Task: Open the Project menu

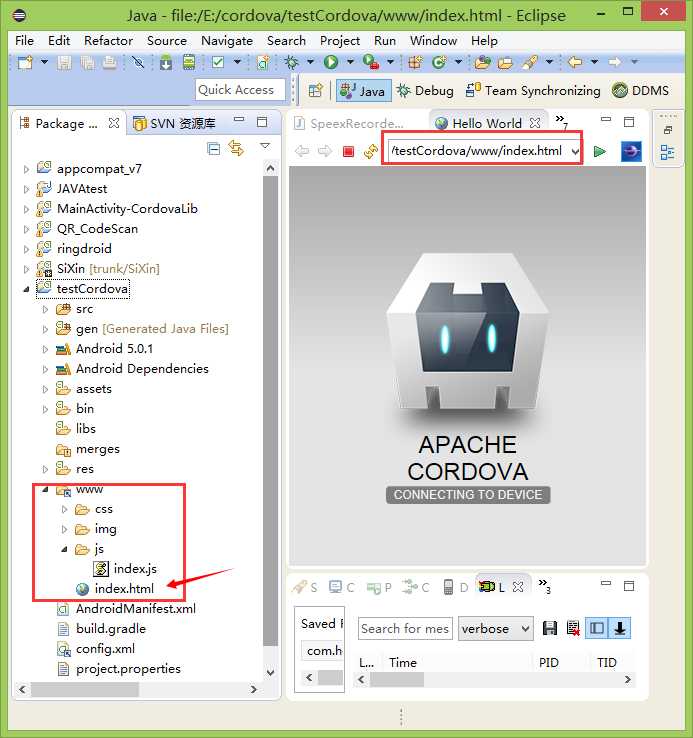Action: coord(339,41)
